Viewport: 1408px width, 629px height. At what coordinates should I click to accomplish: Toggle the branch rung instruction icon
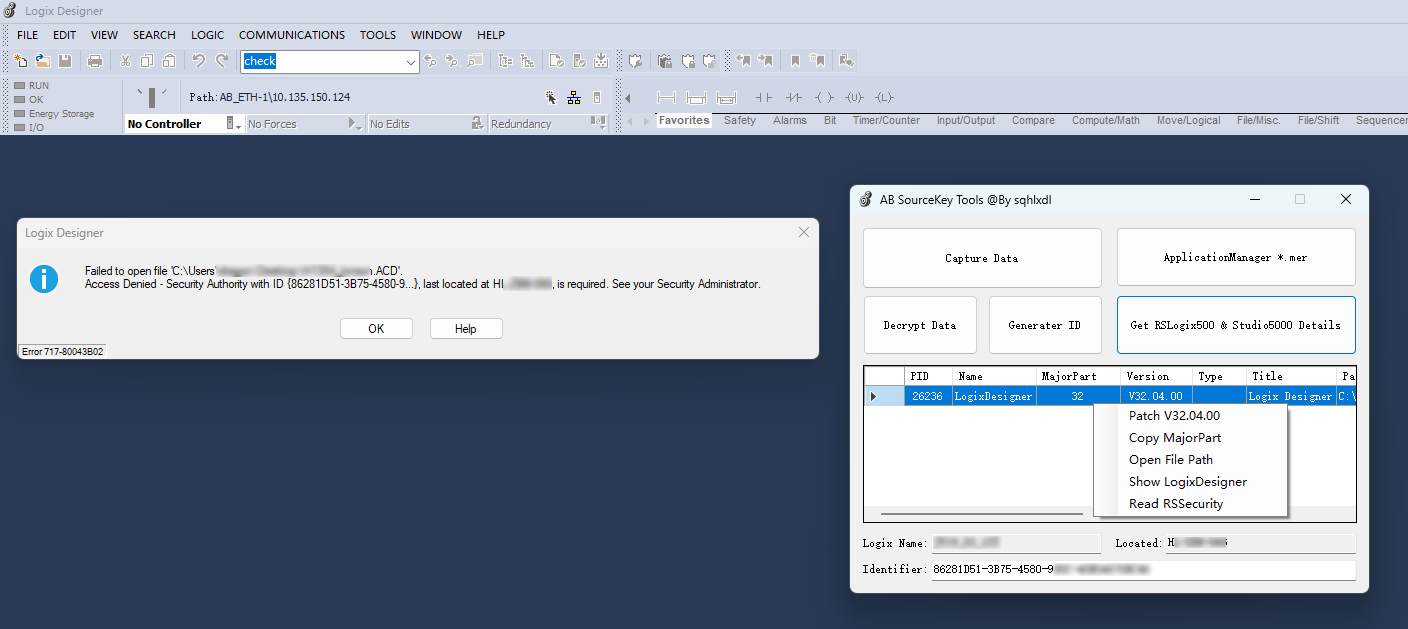point(696,97)
